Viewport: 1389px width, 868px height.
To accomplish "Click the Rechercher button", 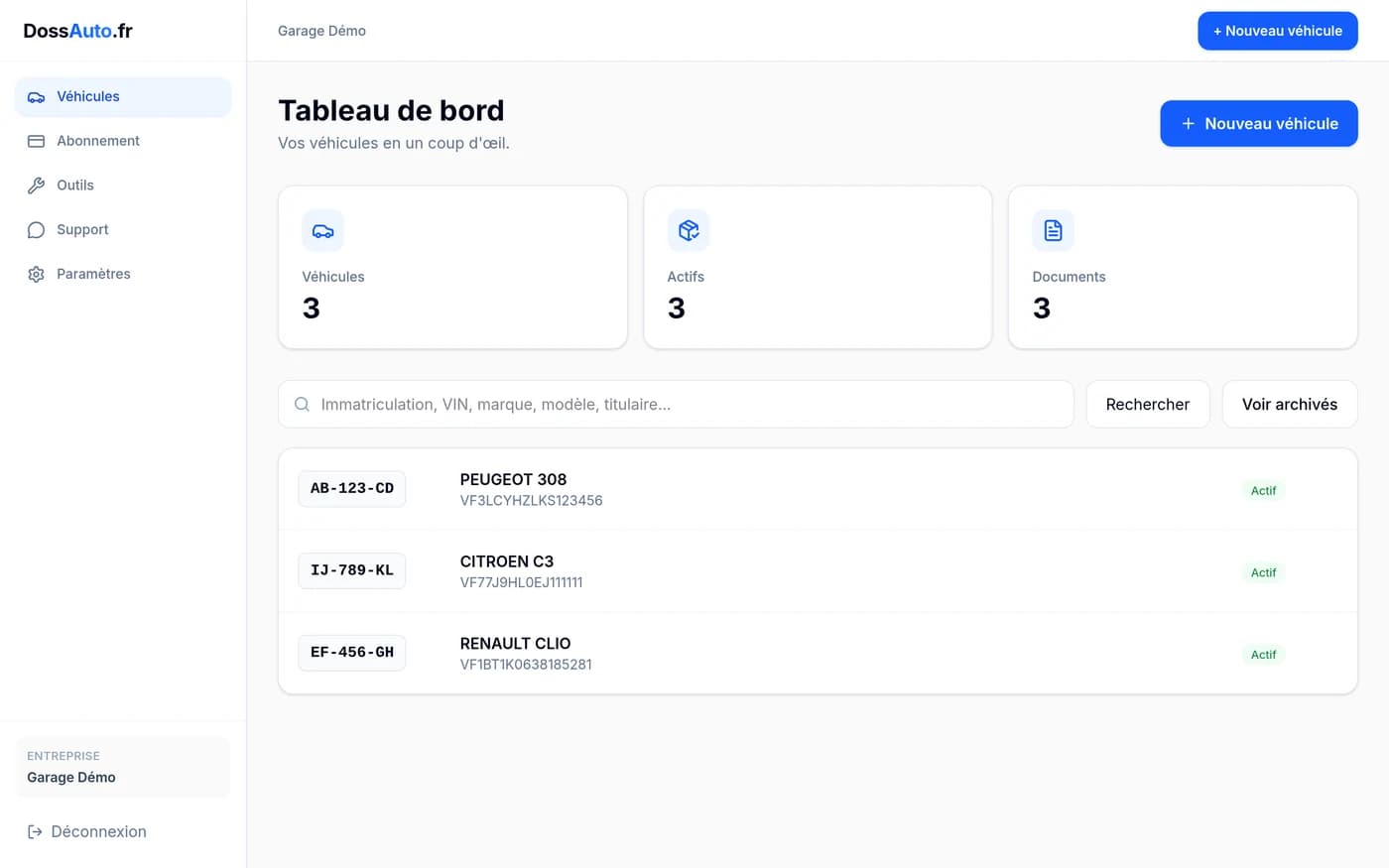I will [1147, 405].
